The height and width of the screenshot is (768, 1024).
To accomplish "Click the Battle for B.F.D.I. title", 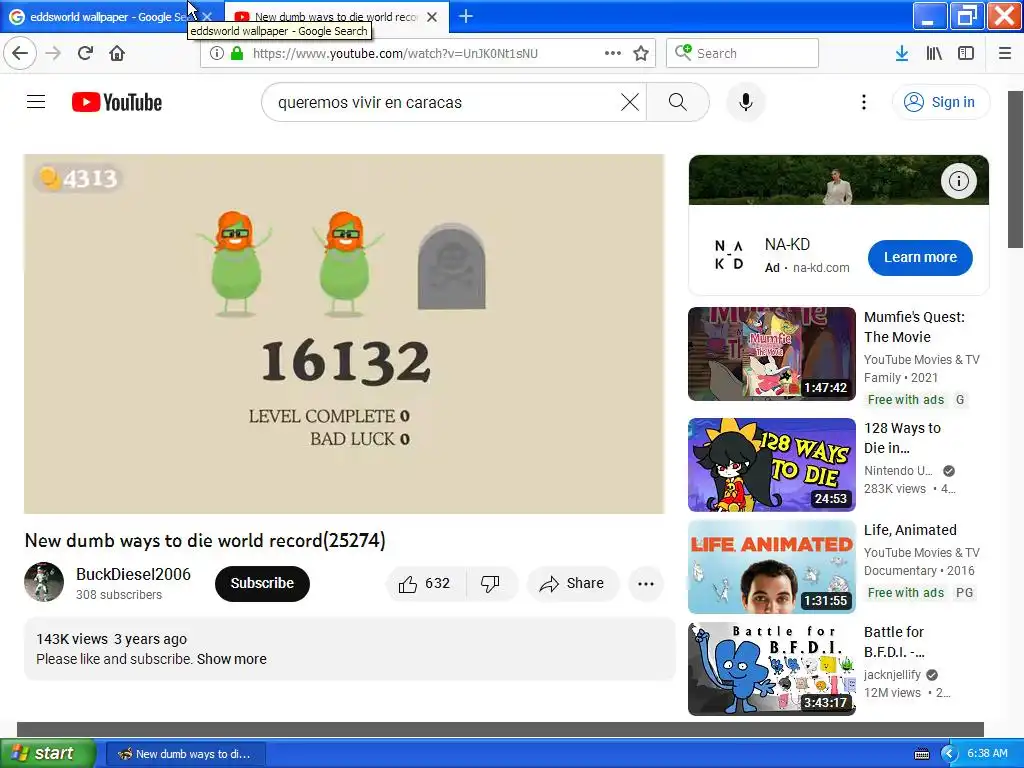I will pos(894,641).
